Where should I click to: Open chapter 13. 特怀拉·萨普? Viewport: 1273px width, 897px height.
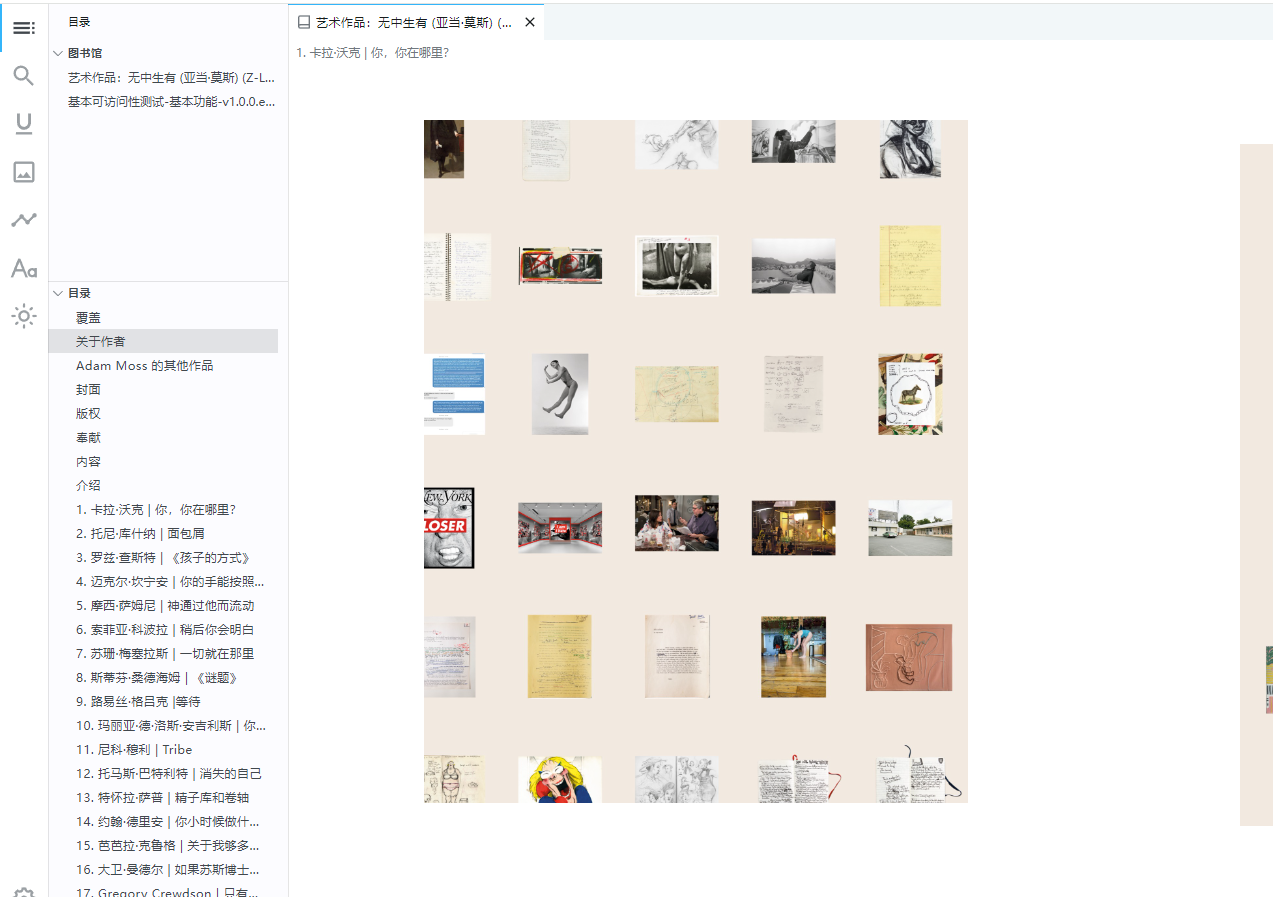163,797
